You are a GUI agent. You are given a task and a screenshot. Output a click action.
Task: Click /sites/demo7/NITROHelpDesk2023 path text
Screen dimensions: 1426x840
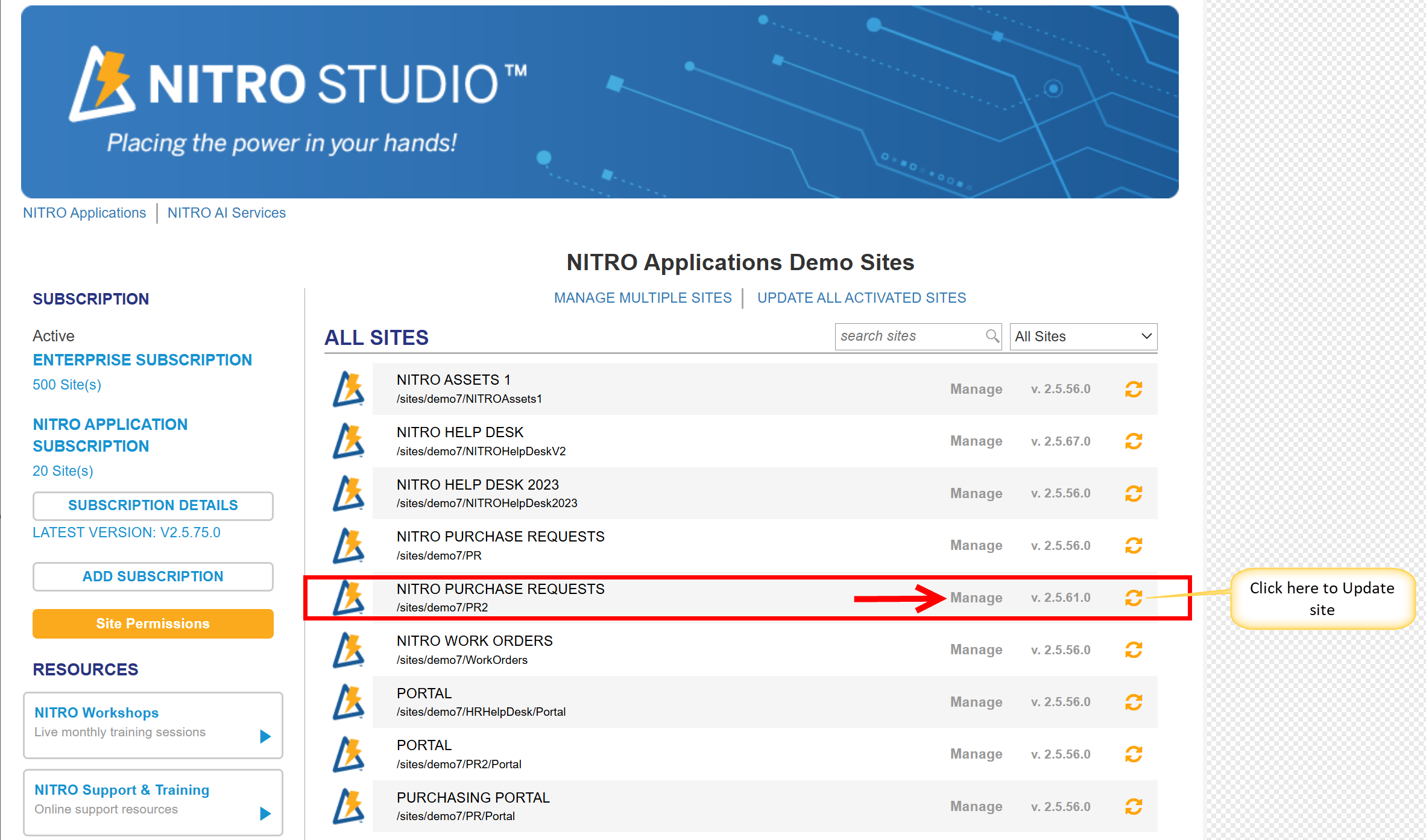487,503
